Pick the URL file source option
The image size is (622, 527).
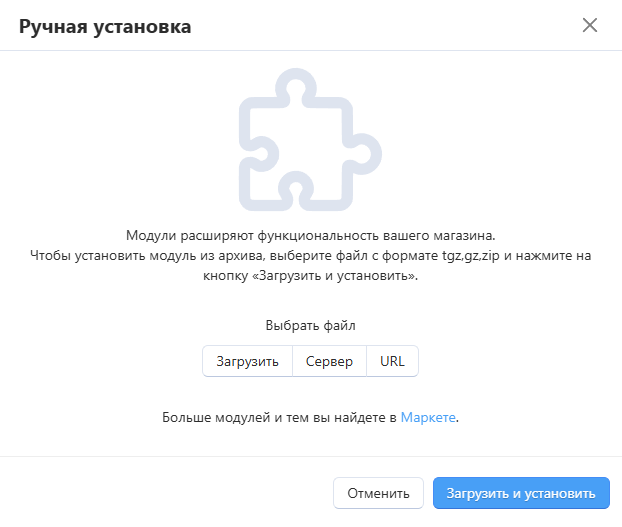(x=392, y=361)
